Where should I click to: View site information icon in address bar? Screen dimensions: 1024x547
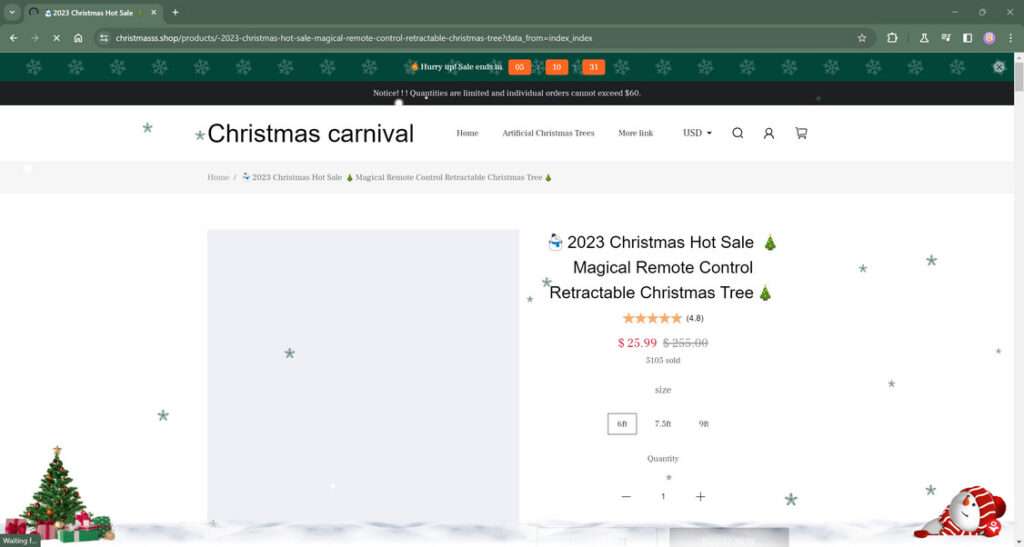coord(103,38)
